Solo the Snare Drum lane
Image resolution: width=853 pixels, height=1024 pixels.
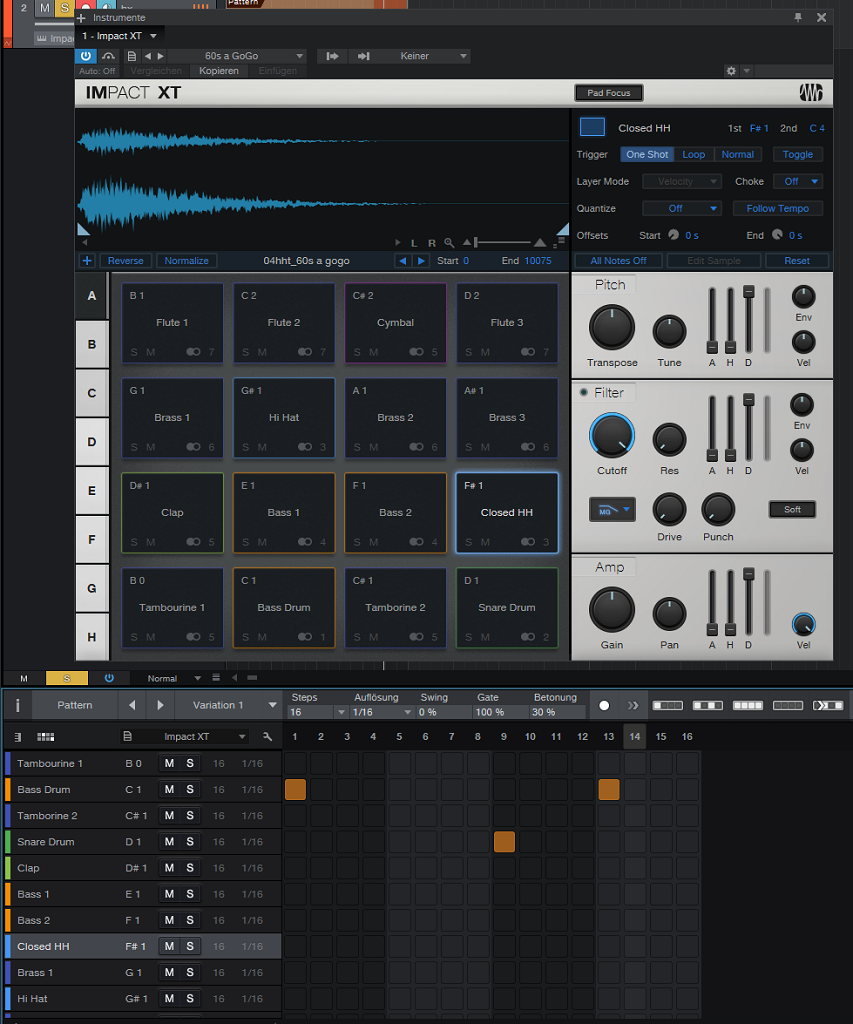[190, 842]
